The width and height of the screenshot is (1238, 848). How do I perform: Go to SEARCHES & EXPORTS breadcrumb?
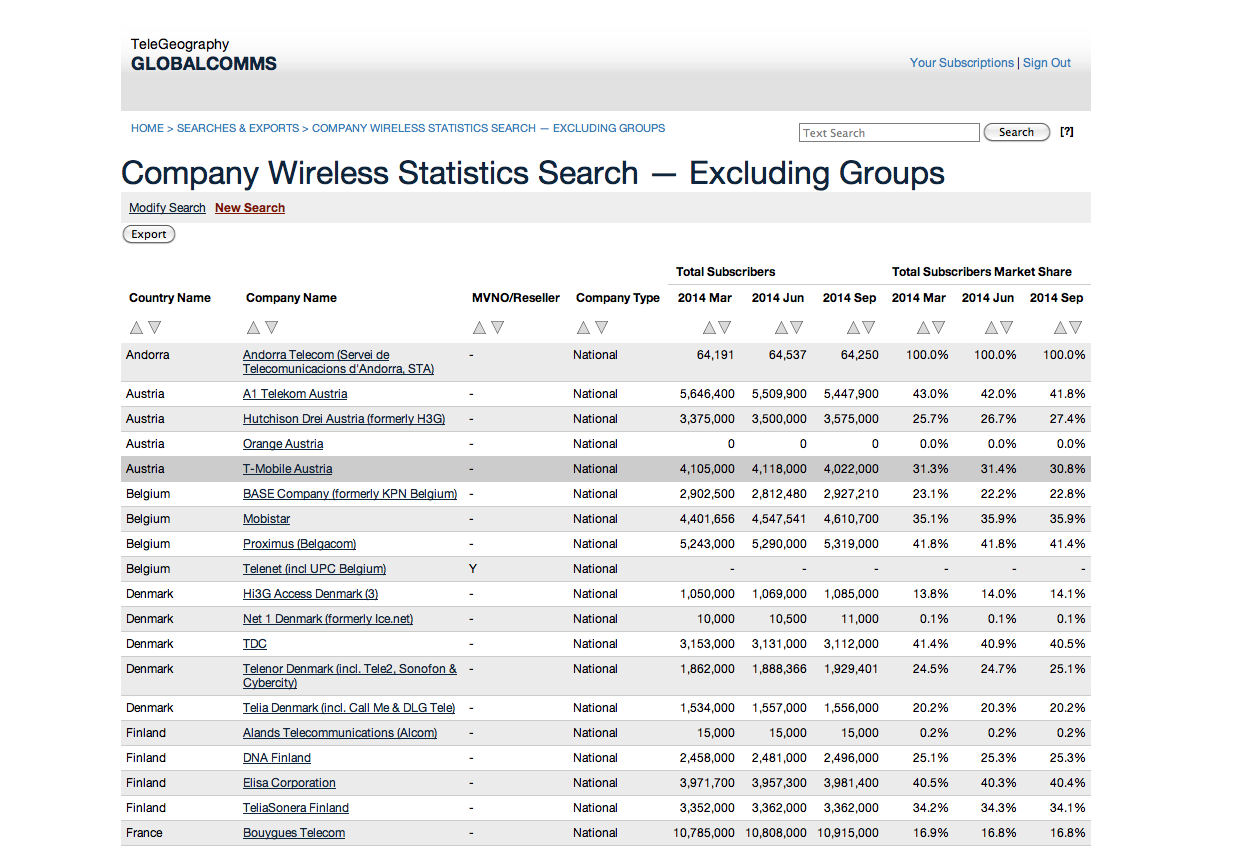tap(238, 128)
